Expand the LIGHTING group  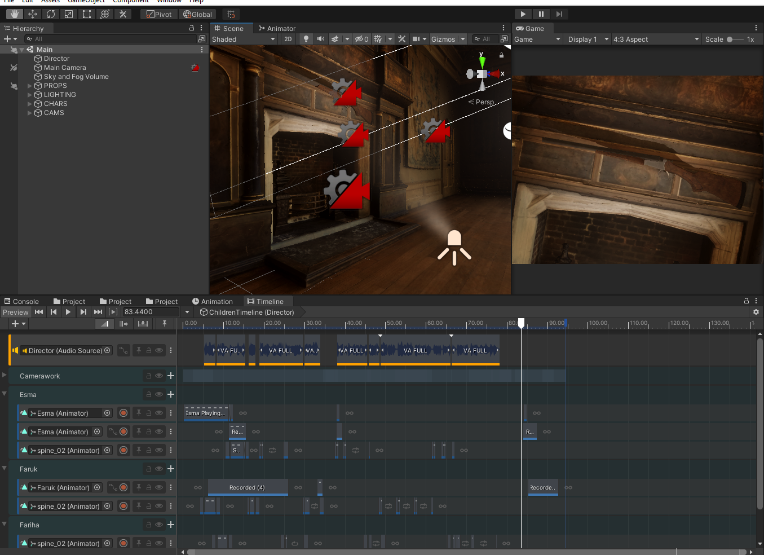(x=29, y=95)
